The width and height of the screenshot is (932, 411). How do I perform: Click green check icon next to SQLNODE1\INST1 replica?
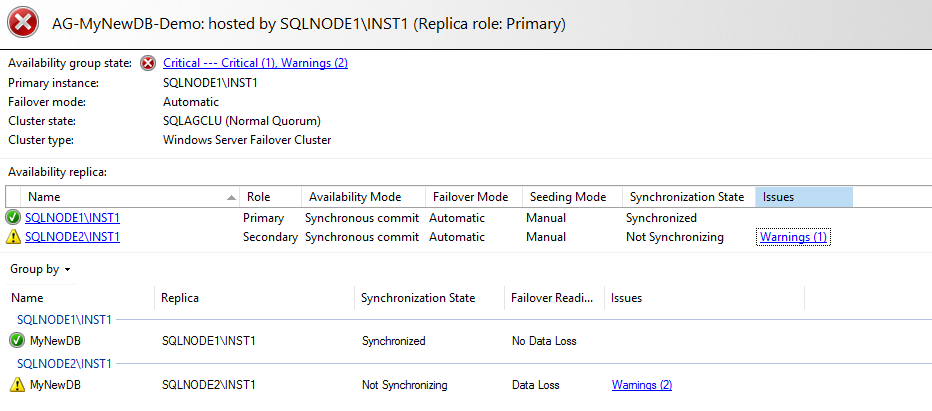pyautogui.click(x=14, y=218)
